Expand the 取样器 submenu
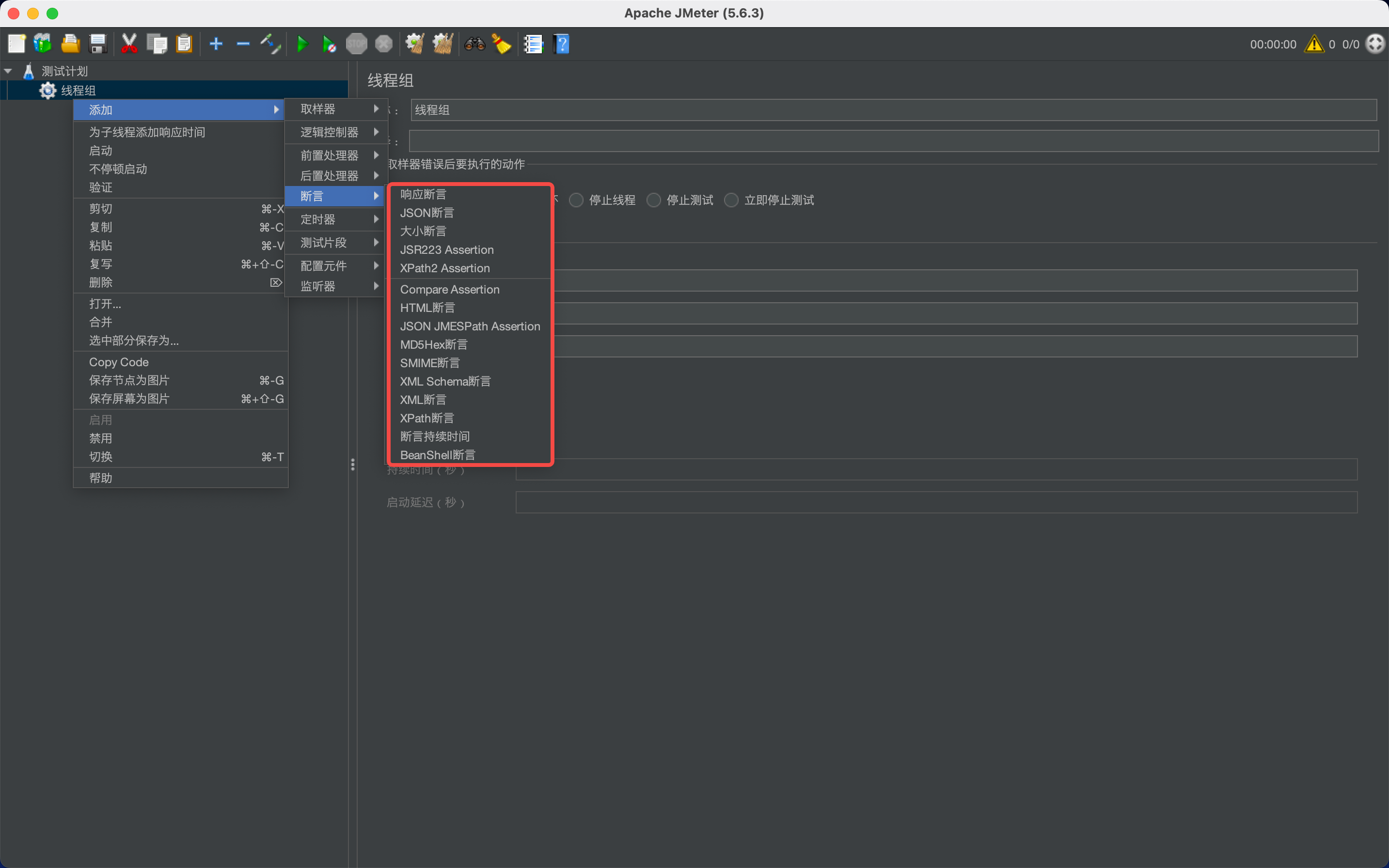Image resolution: width=1389 pixels, height=868 pixels. click(335, 109)
